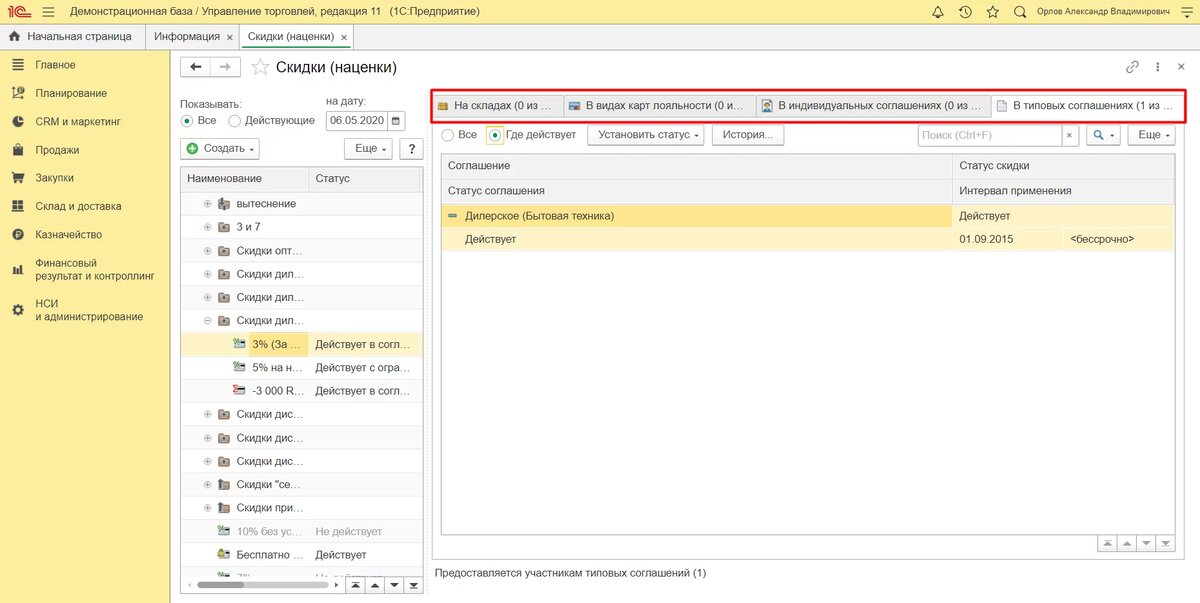Close the Информация tab
This screenshot has height=603, width=1200.
230,37
